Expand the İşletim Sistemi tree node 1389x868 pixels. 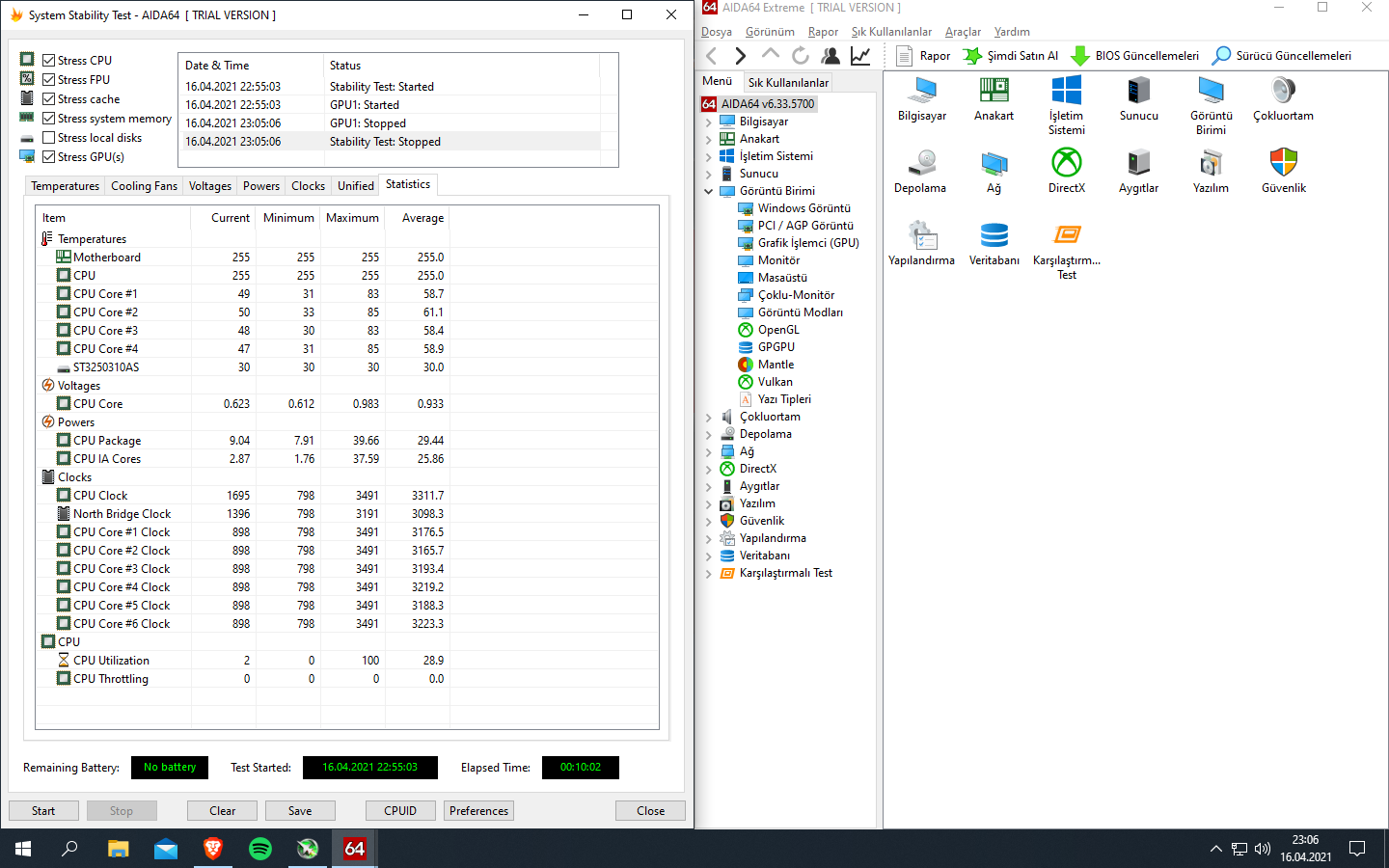click(709, 156)
